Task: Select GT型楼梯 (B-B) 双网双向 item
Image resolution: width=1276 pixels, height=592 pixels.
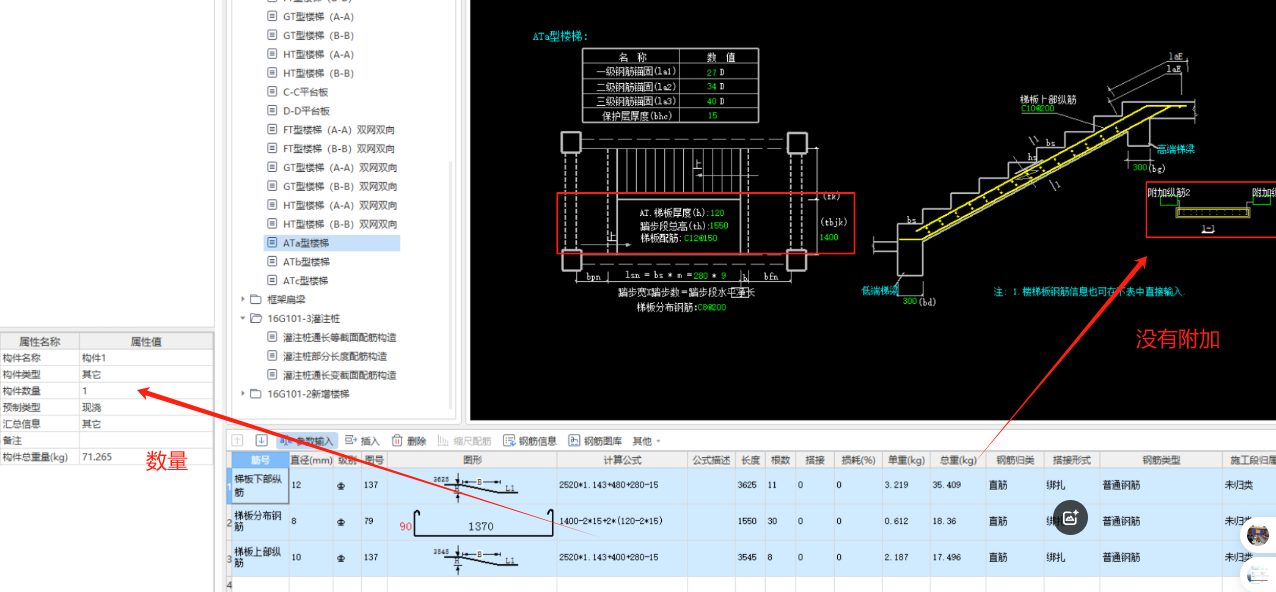Action: (340, 186)
